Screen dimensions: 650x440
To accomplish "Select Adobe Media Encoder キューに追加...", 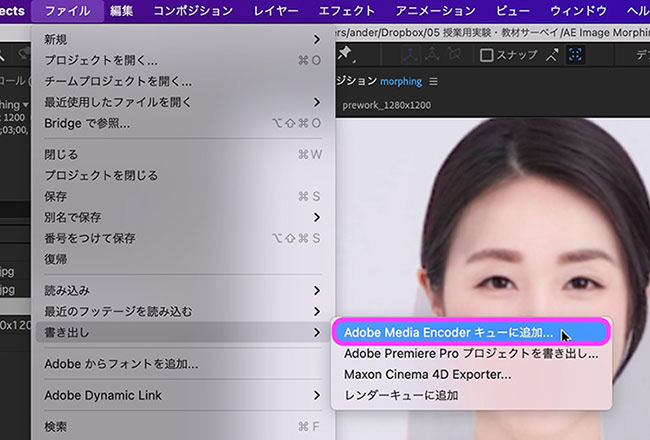I will [471, 332].
